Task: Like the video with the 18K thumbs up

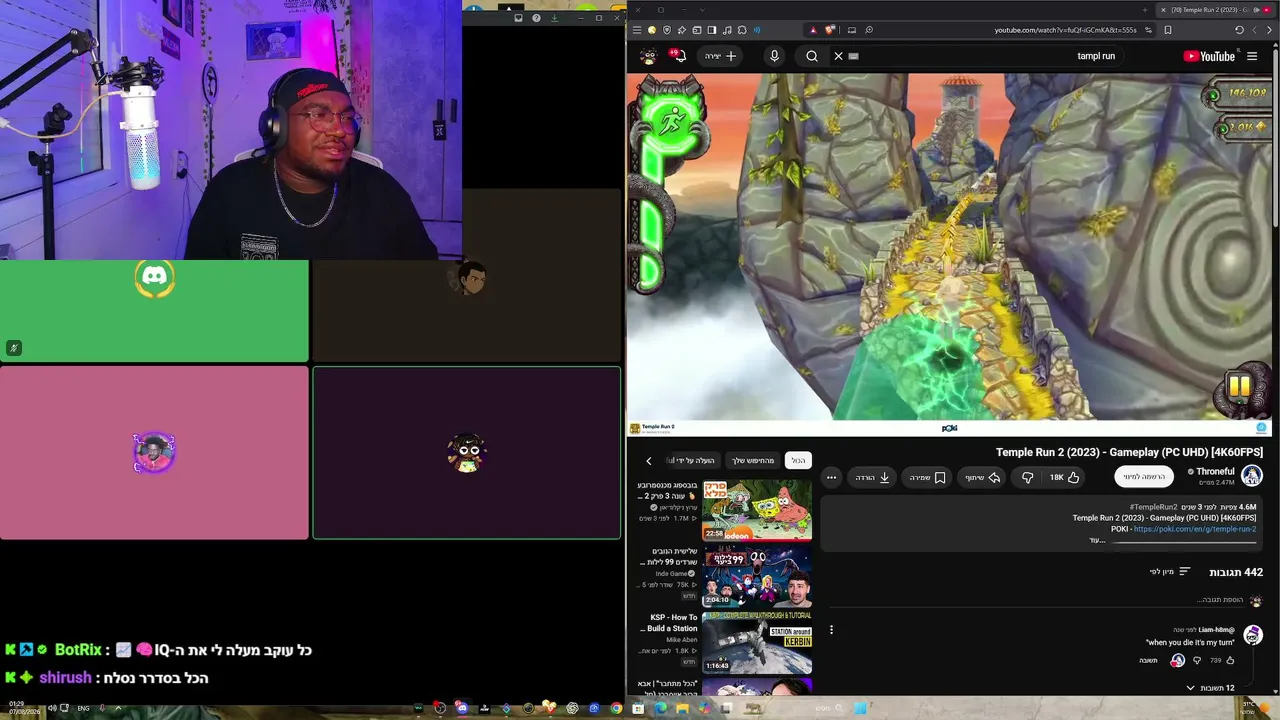Action: [x=1064, y=478]
